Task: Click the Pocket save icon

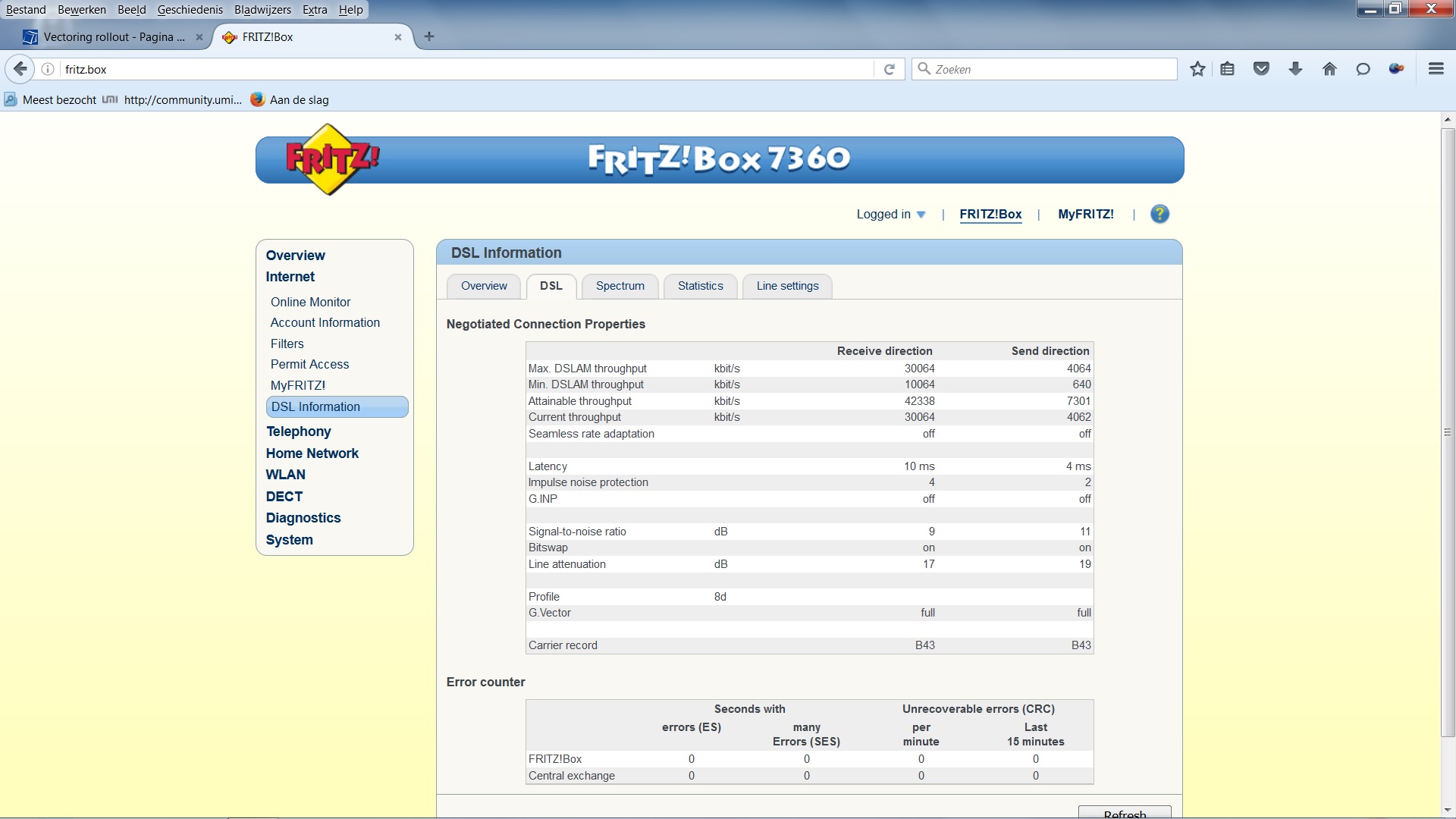Action: point(1261,69)
